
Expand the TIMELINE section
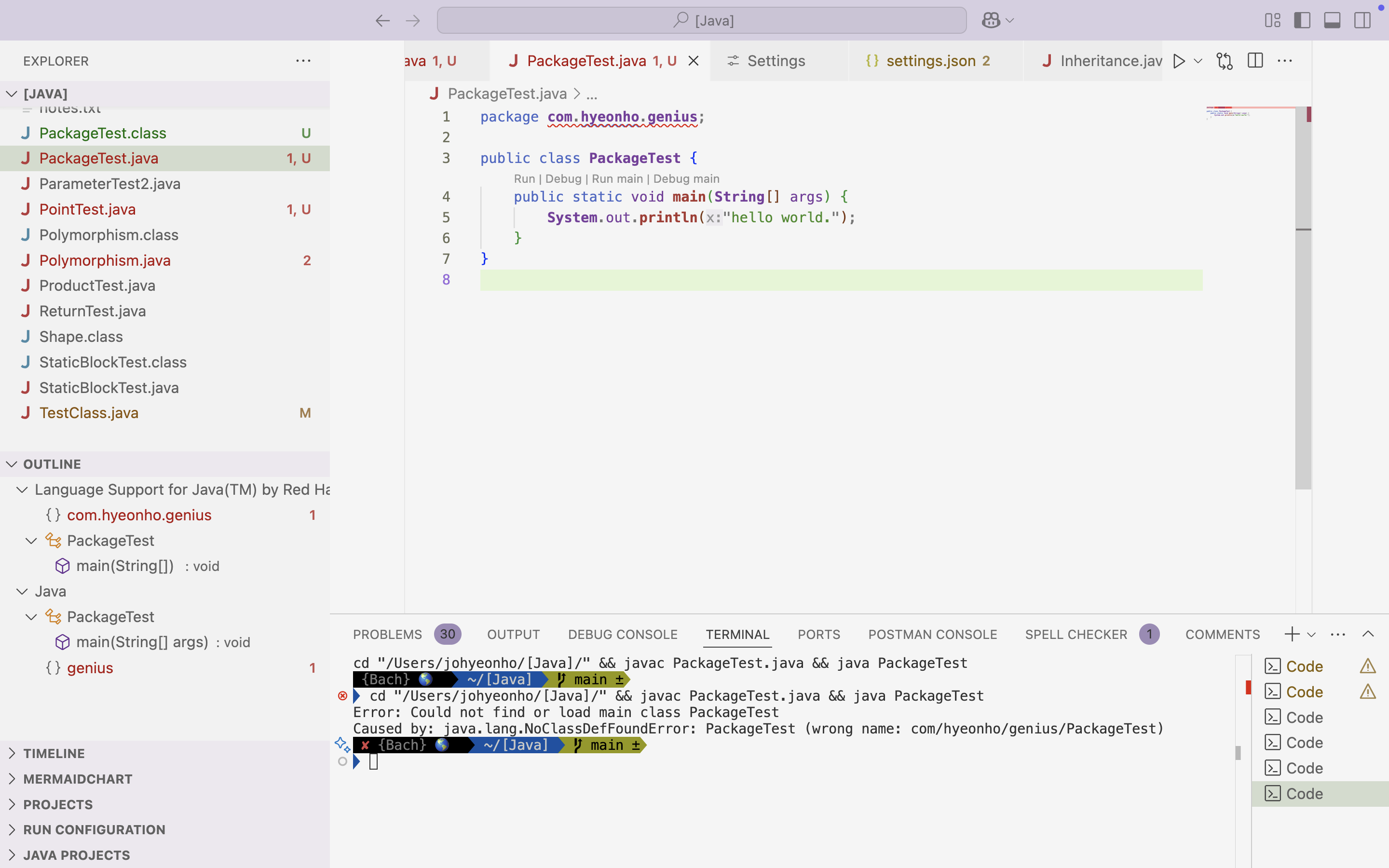(x=54, y=753)
